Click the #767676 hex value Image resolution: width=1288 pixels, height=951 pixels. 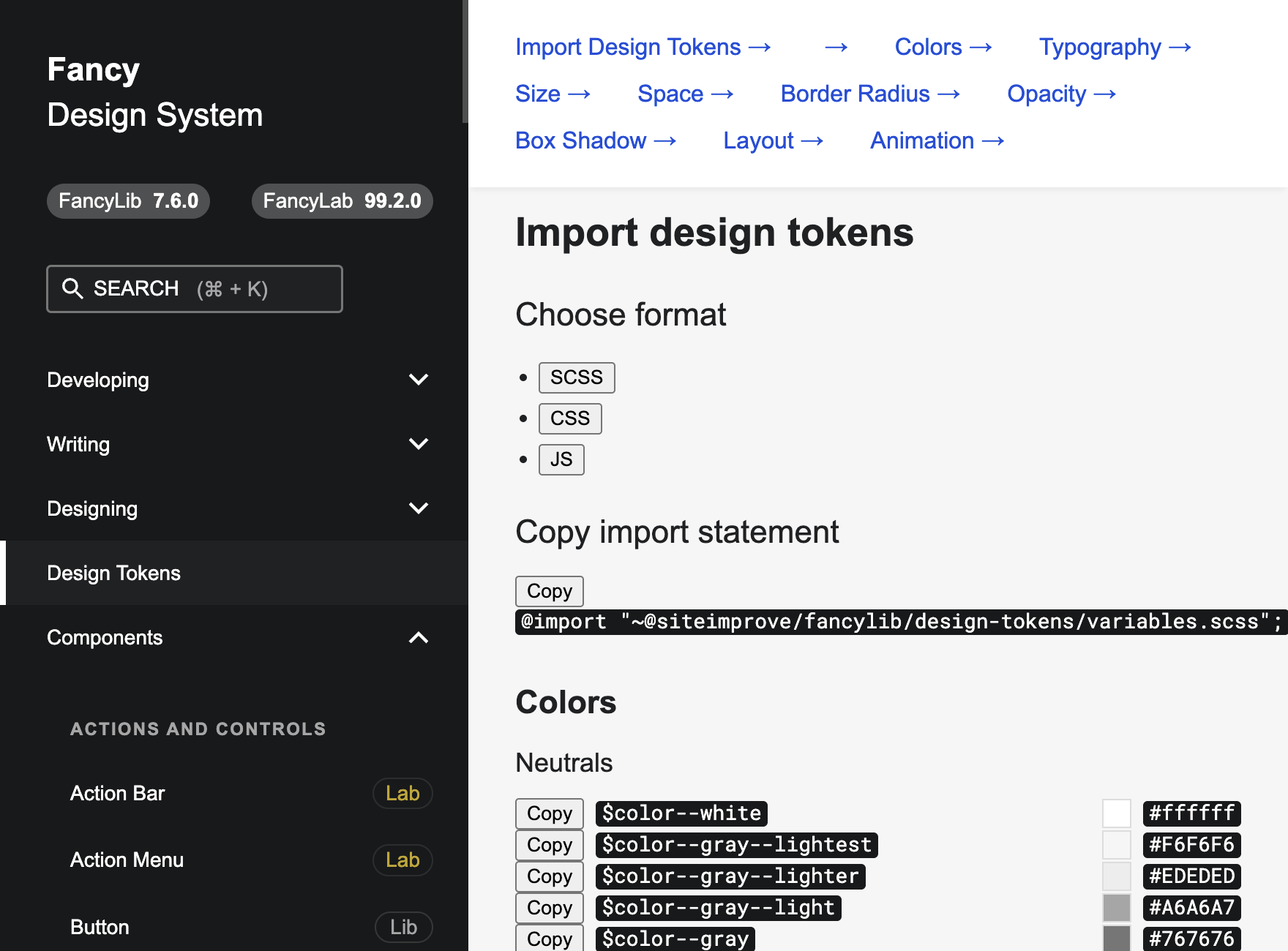pos(1192,939)
